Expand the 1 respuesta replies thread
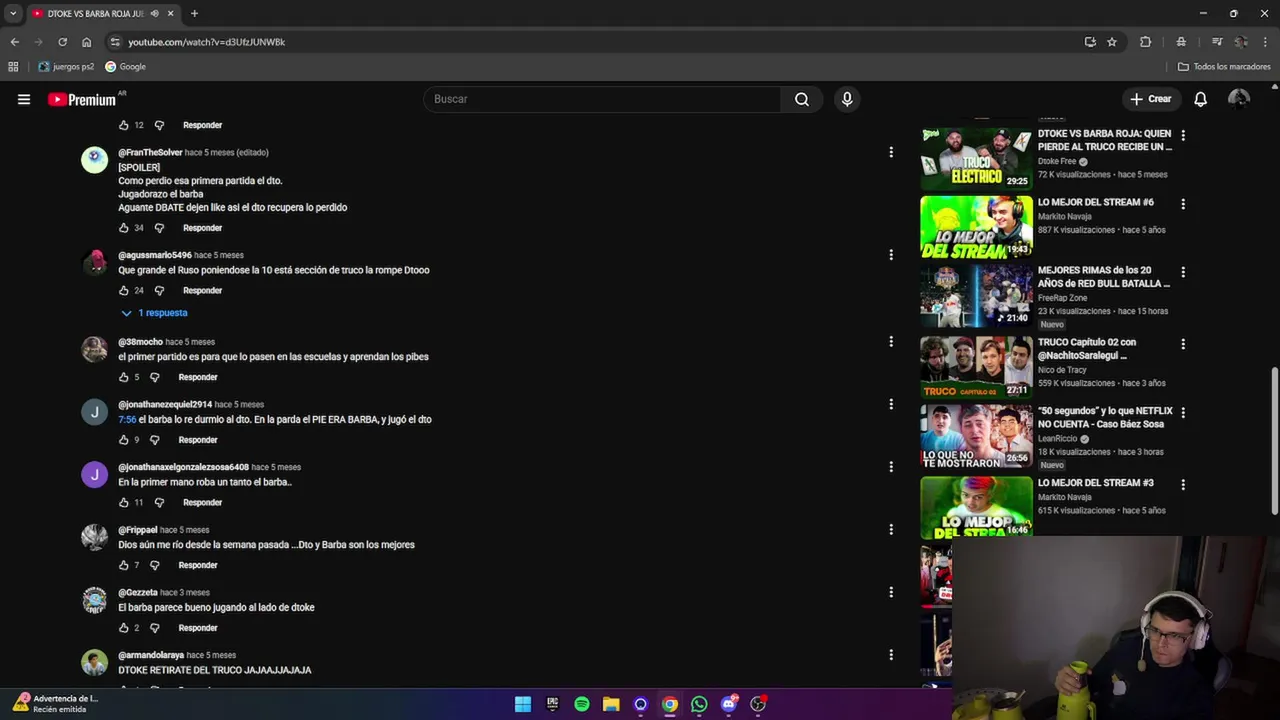This screenshot has height=720, width=1280. click(154, 313)
